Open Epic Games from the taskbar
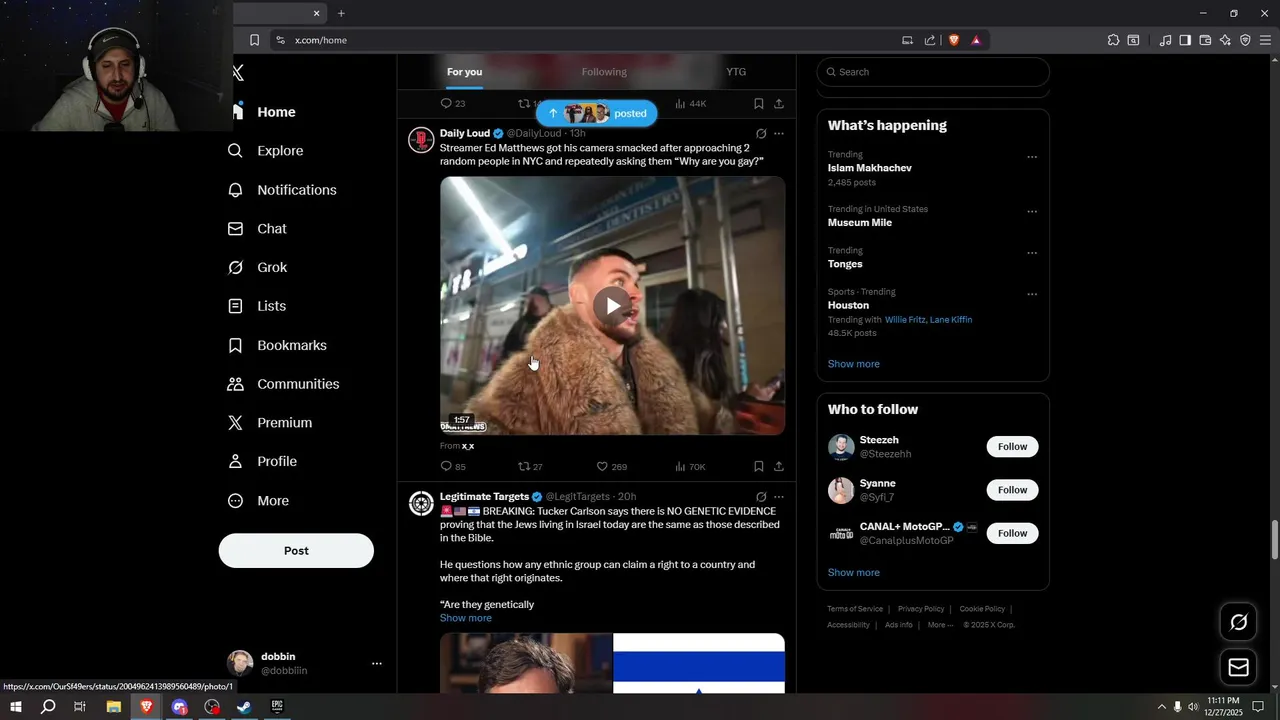The width and height of the screenshot is (1280, 720). point(277,707)
